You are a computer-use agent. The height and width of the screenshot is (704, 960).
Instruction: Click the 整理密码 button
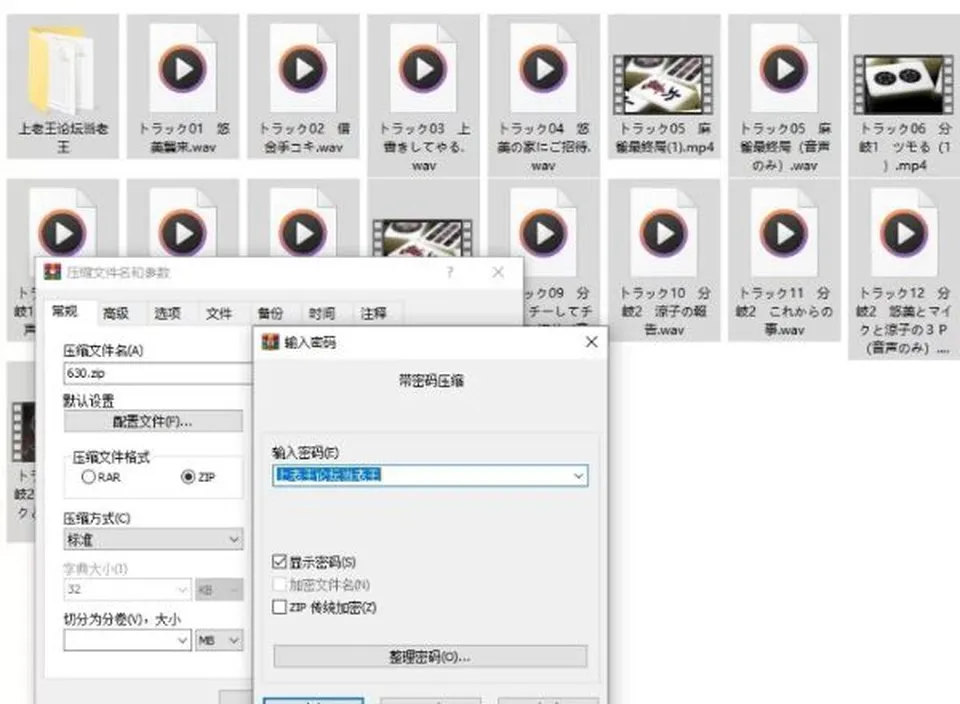coord(430,657)
